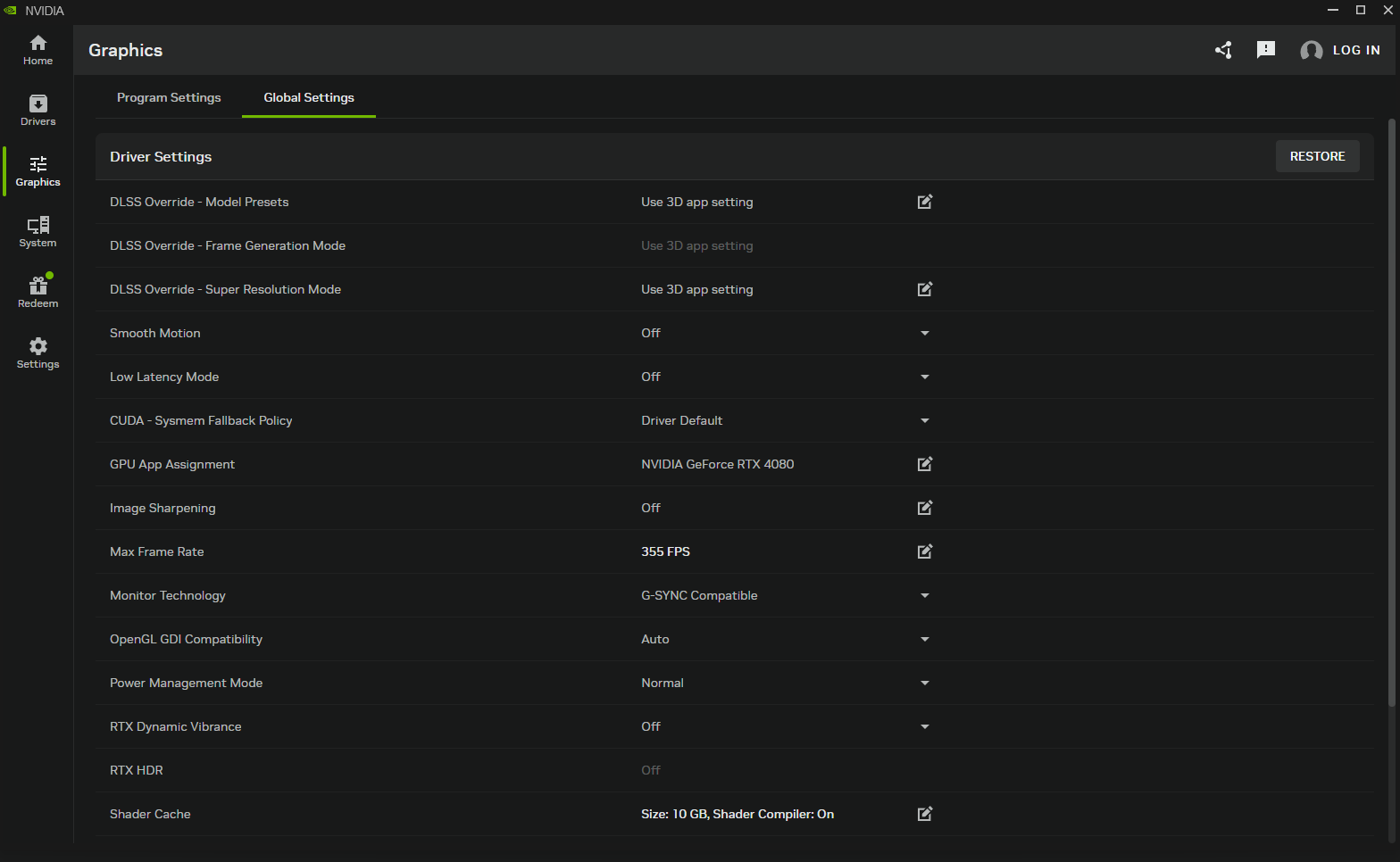Select the Global Settings tab
The width and height of the screenshot is (1400, 862).
[x=309, y=97]
